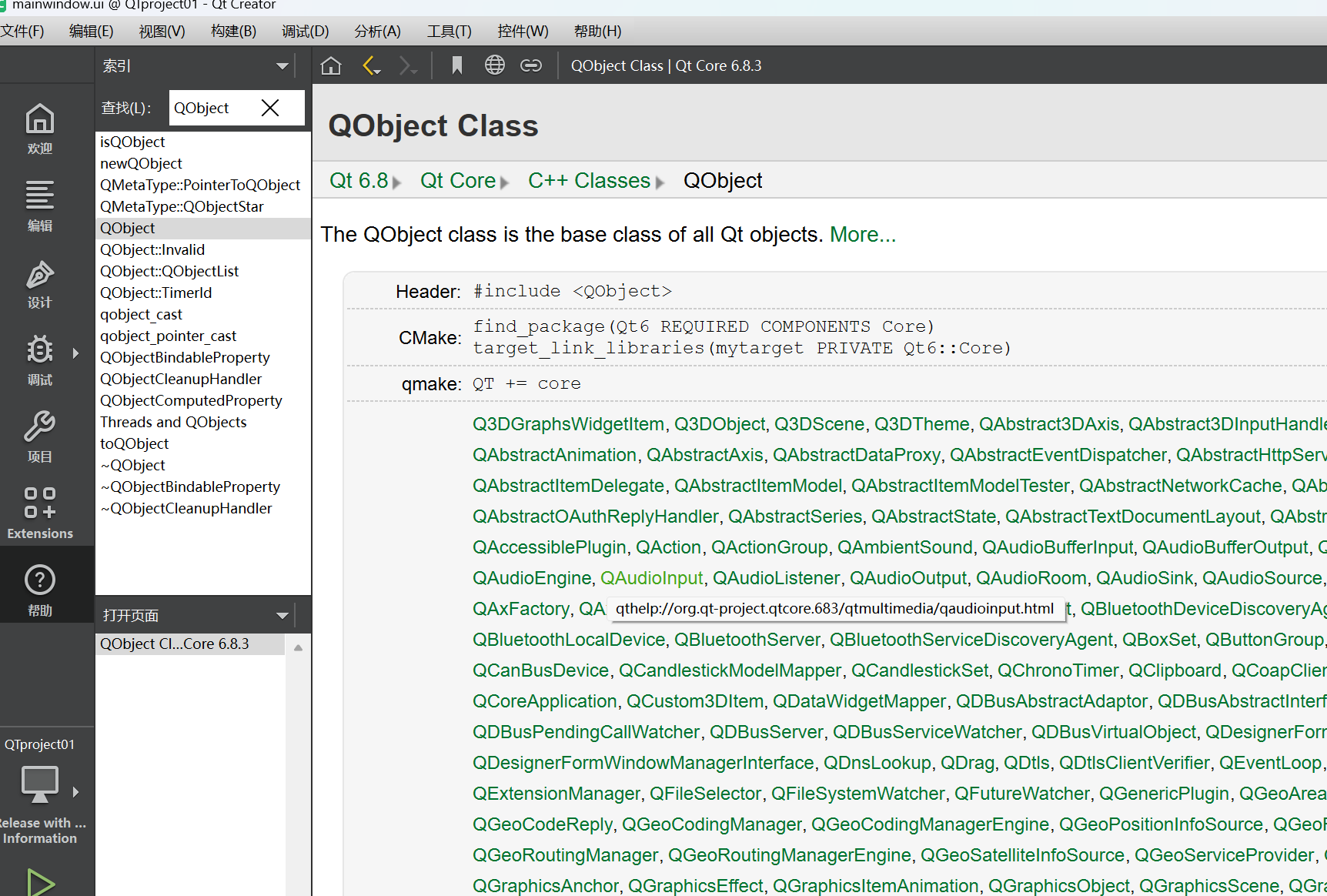Viewport: 1327px width, 896px height.
Task: Switch to Debug (调试) mode
Action: 40,359
